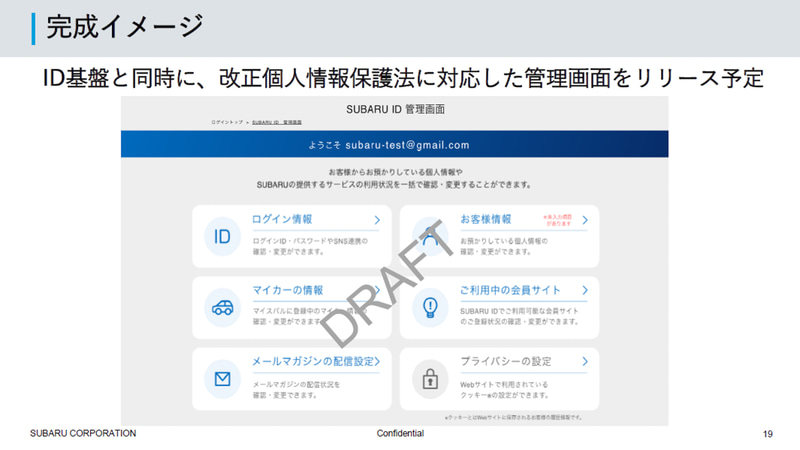Open the プライバシーの設定 heading link

[506, 361]
